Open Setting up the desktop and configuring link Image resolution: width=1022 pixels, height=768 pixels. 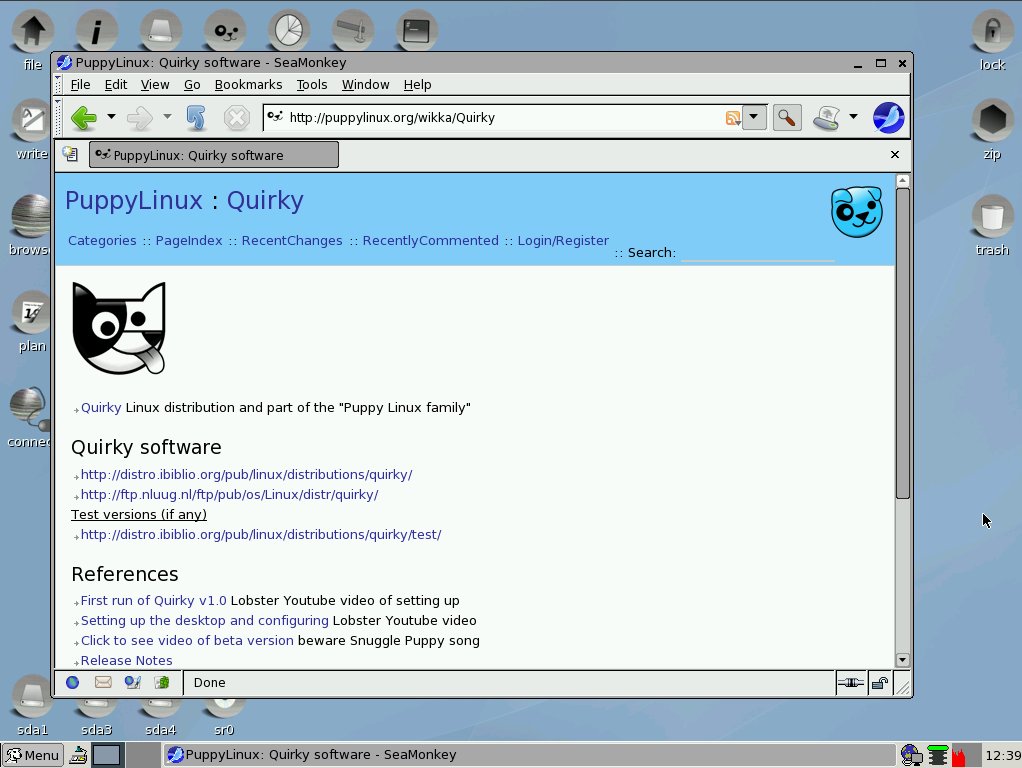[205, 621]
